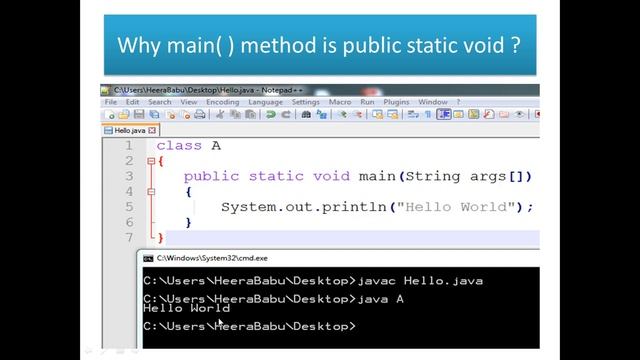The width and height of the screenshot is (640, 360).
Task: Click the Paste clipboard icon
Action: pos(250,115)
